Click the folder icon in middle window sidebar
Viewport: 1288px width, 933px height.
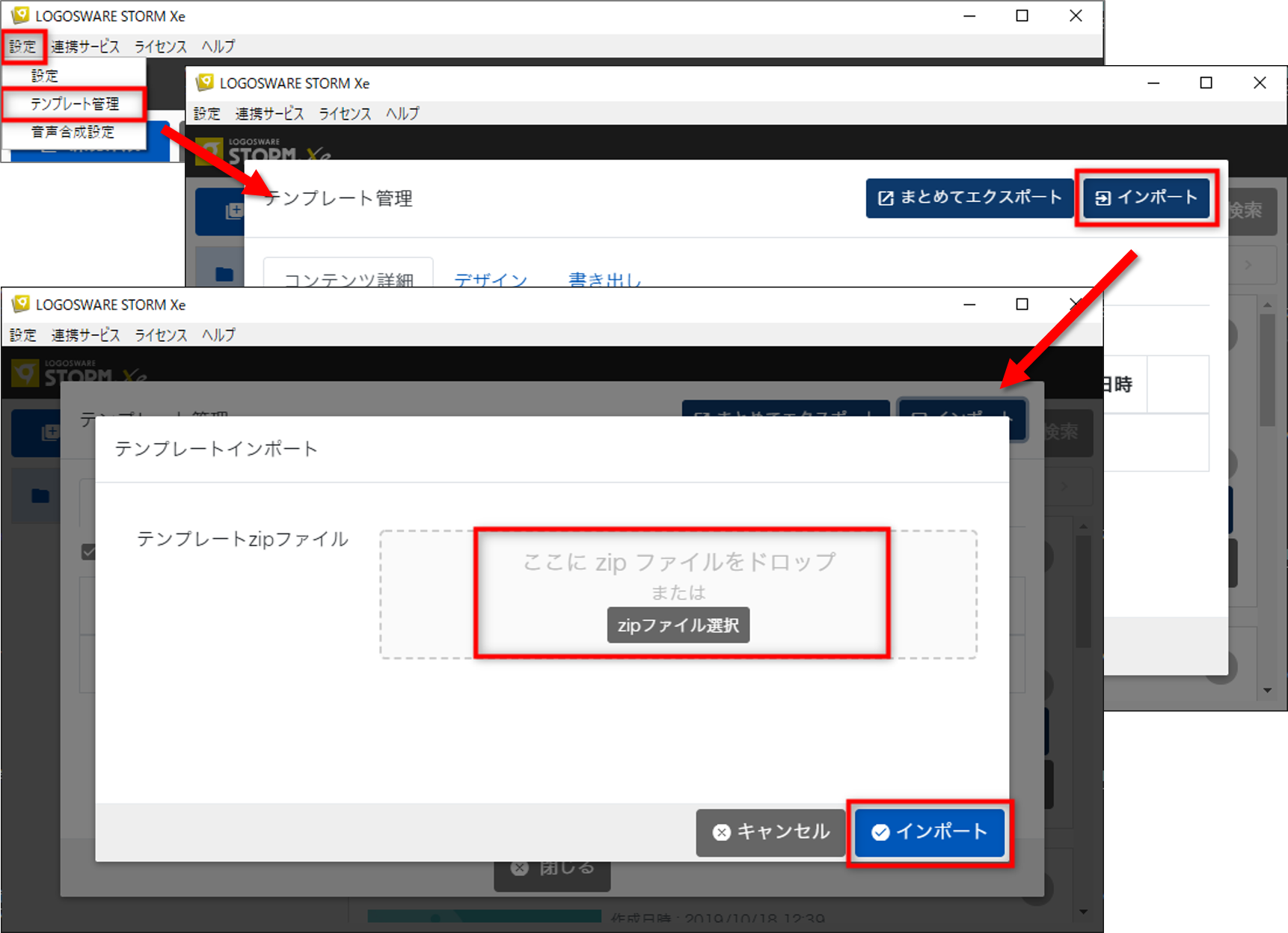224,274
